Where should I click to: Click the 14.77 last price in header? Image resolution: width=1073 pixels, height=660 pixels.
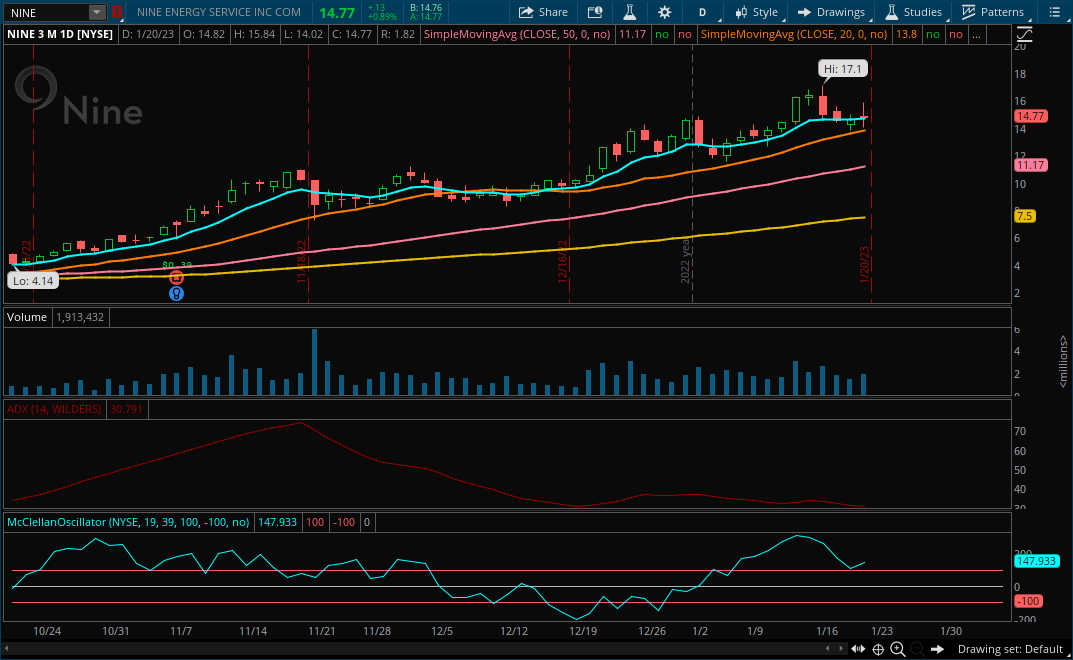point(337,13)
